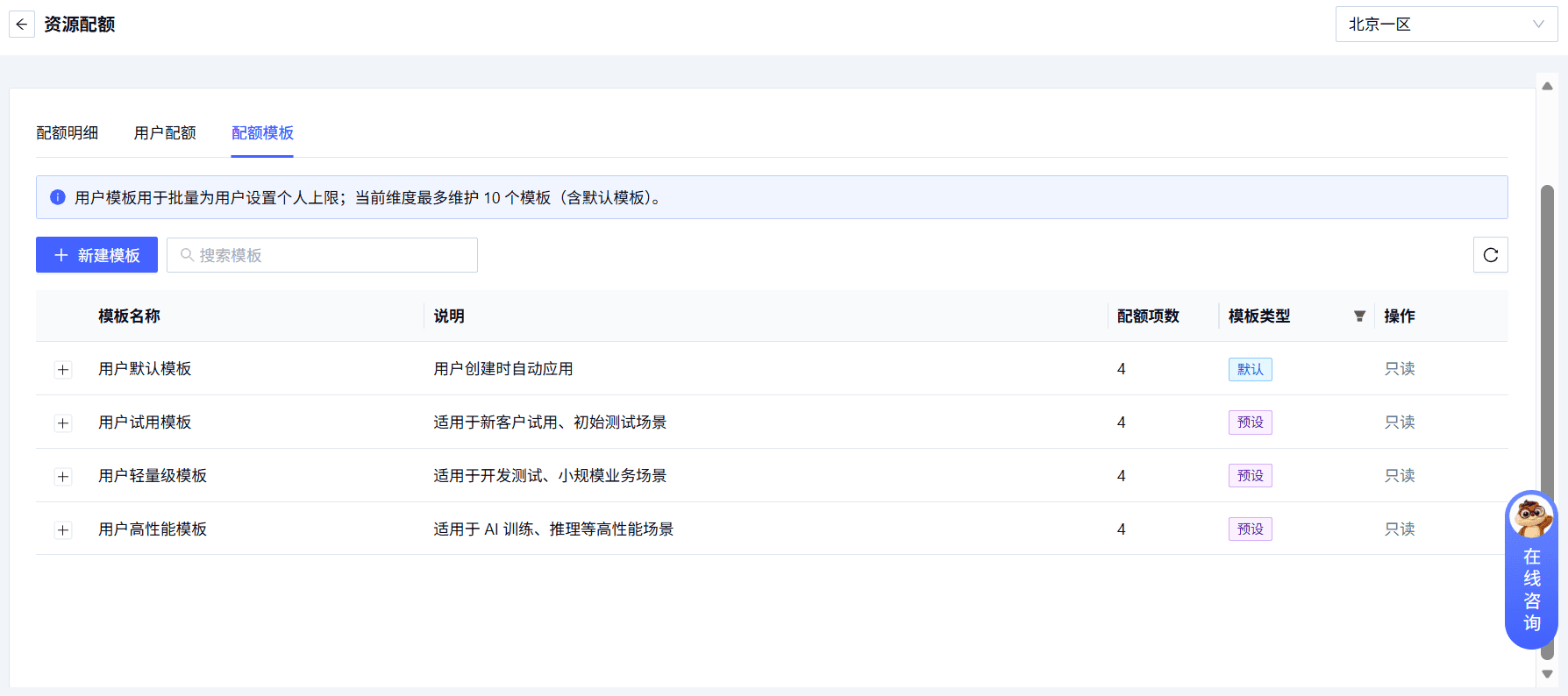This screenshot has width=1568, height=696.
Task: Click the magnifier icon in search box
Action: click(x=187, y=255)
